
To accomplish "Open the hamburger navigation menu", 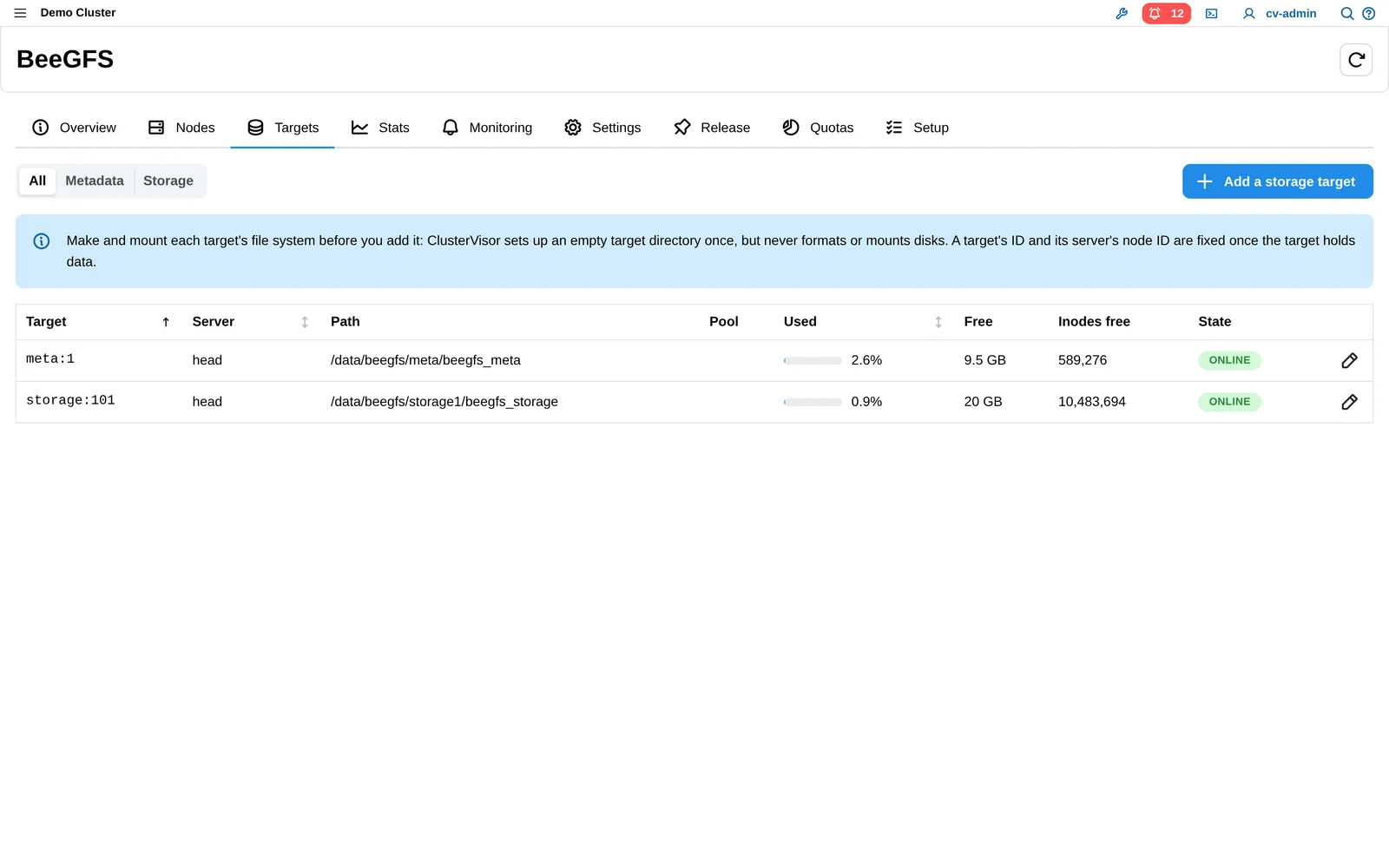I will point(20,13).
